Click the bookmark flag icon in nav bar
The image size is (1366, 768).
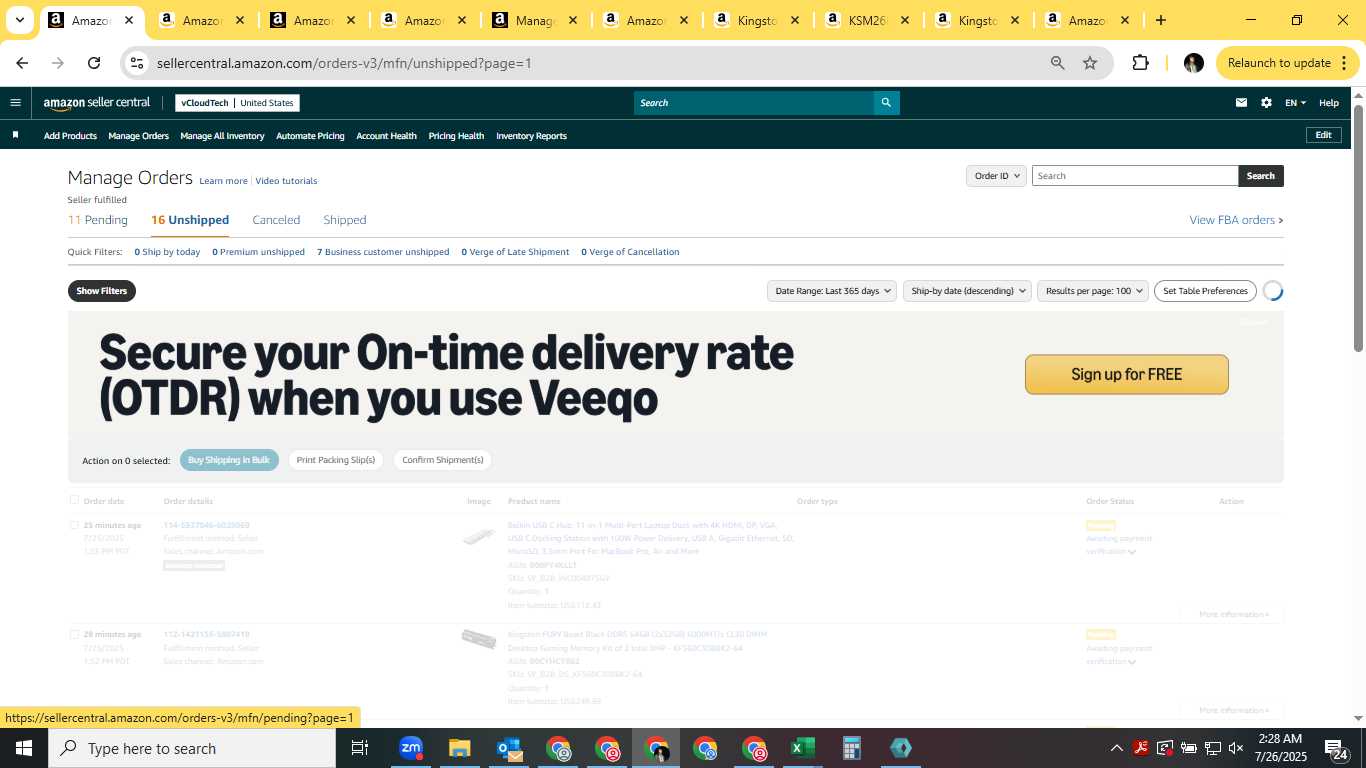[x=15, y=135]
